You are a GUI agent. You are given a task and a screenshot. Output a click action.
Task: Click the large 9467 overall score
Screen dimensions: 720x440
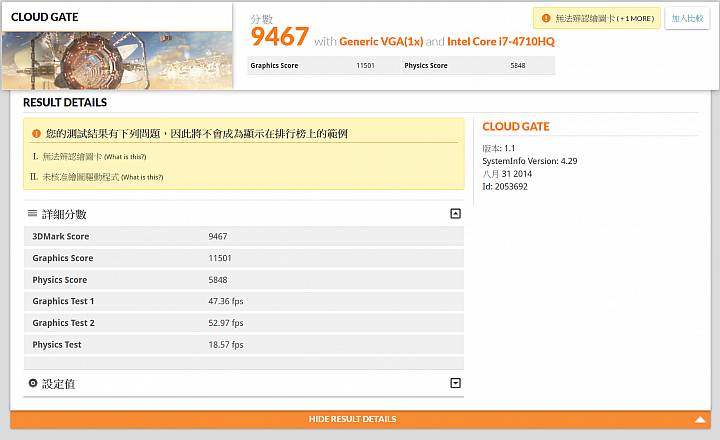coord(280,37)
